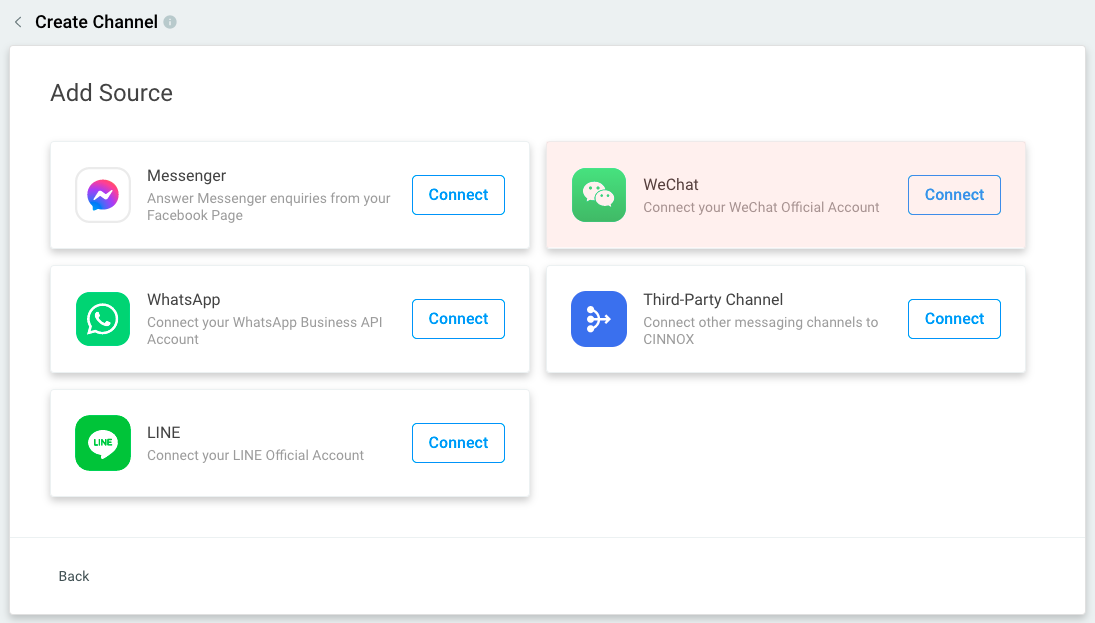Click the LINE card title

[163, 432]
